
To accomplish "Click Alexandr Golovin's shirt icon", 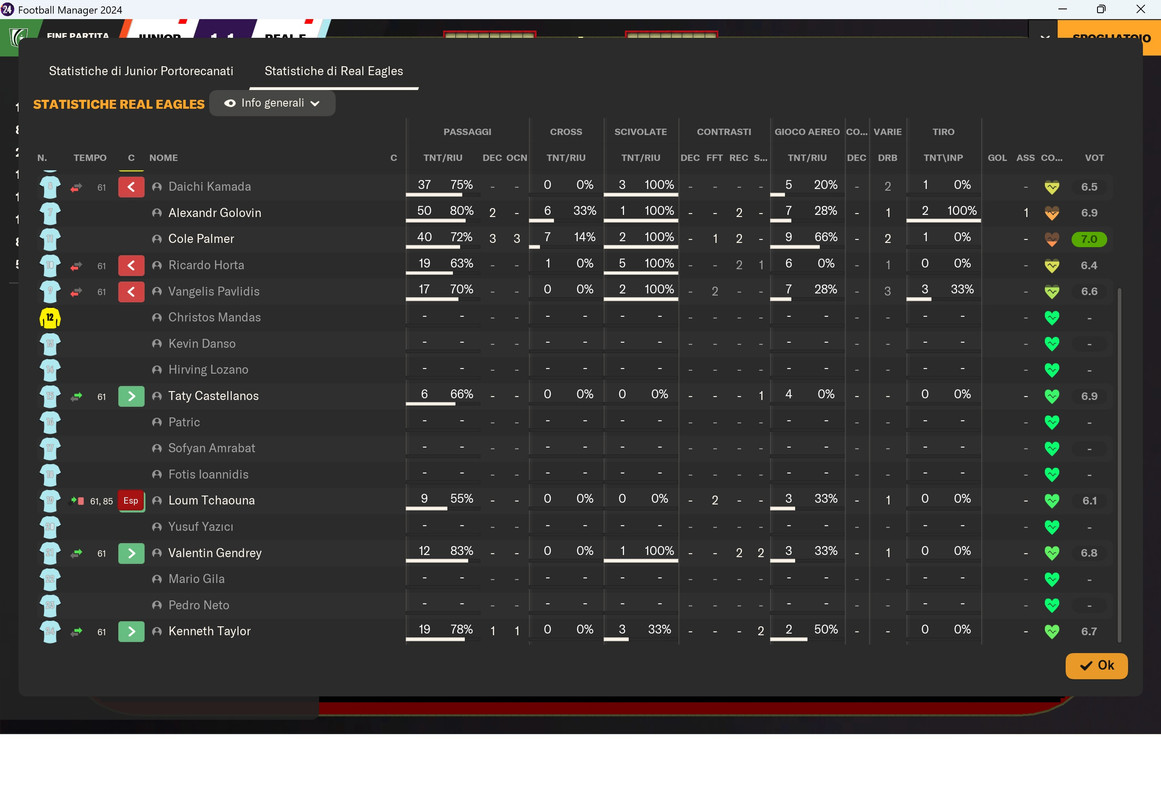I will click(x=50, y=213).
